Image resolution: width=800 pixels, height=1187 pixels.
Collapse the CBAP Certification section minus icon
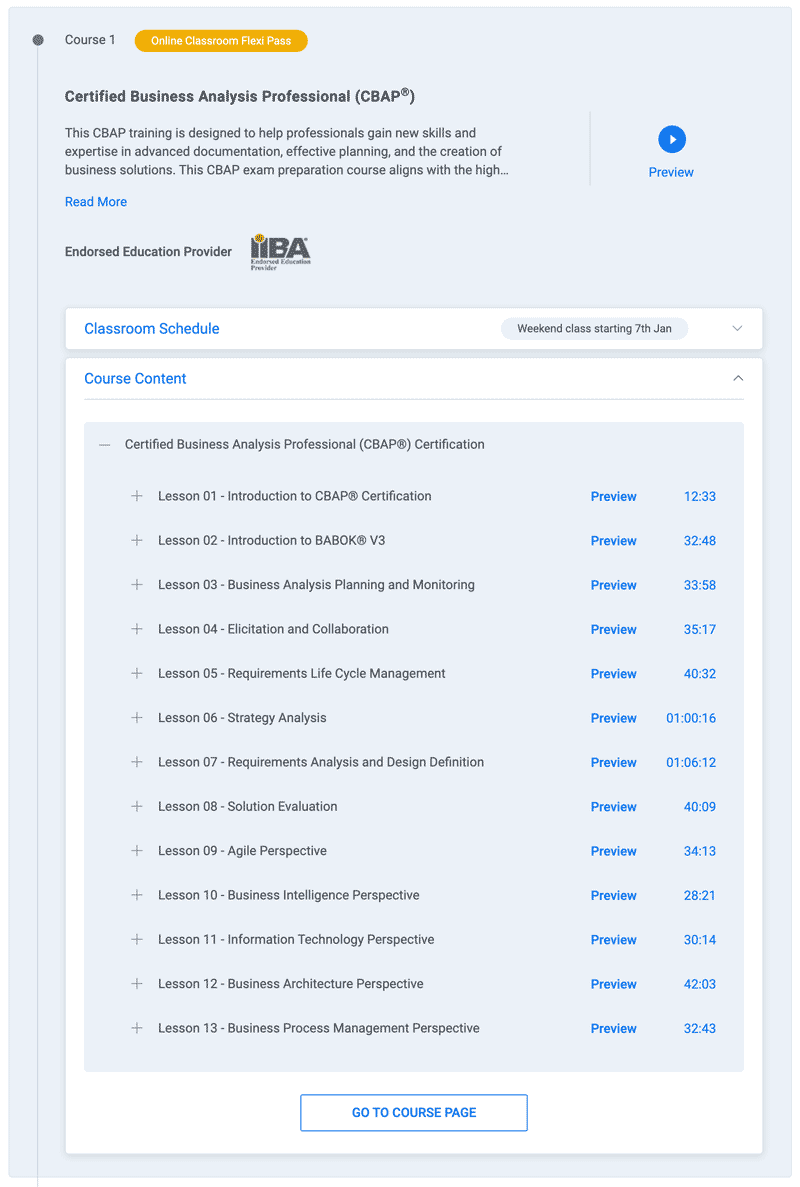point(104,445)
